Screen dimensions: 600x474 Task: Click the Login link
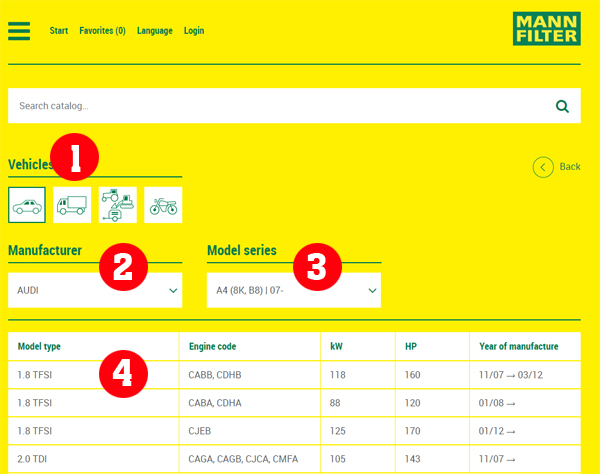pyautogui.click(x=194, y=31)
